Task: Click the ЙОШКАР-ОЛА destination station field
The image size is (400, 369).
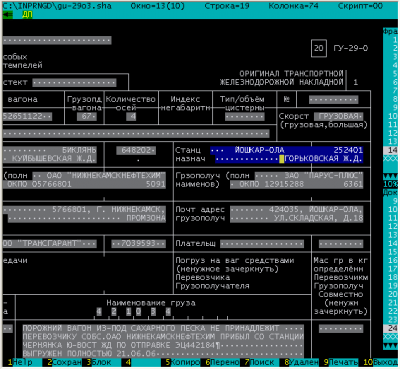Action: pos(286,150)
